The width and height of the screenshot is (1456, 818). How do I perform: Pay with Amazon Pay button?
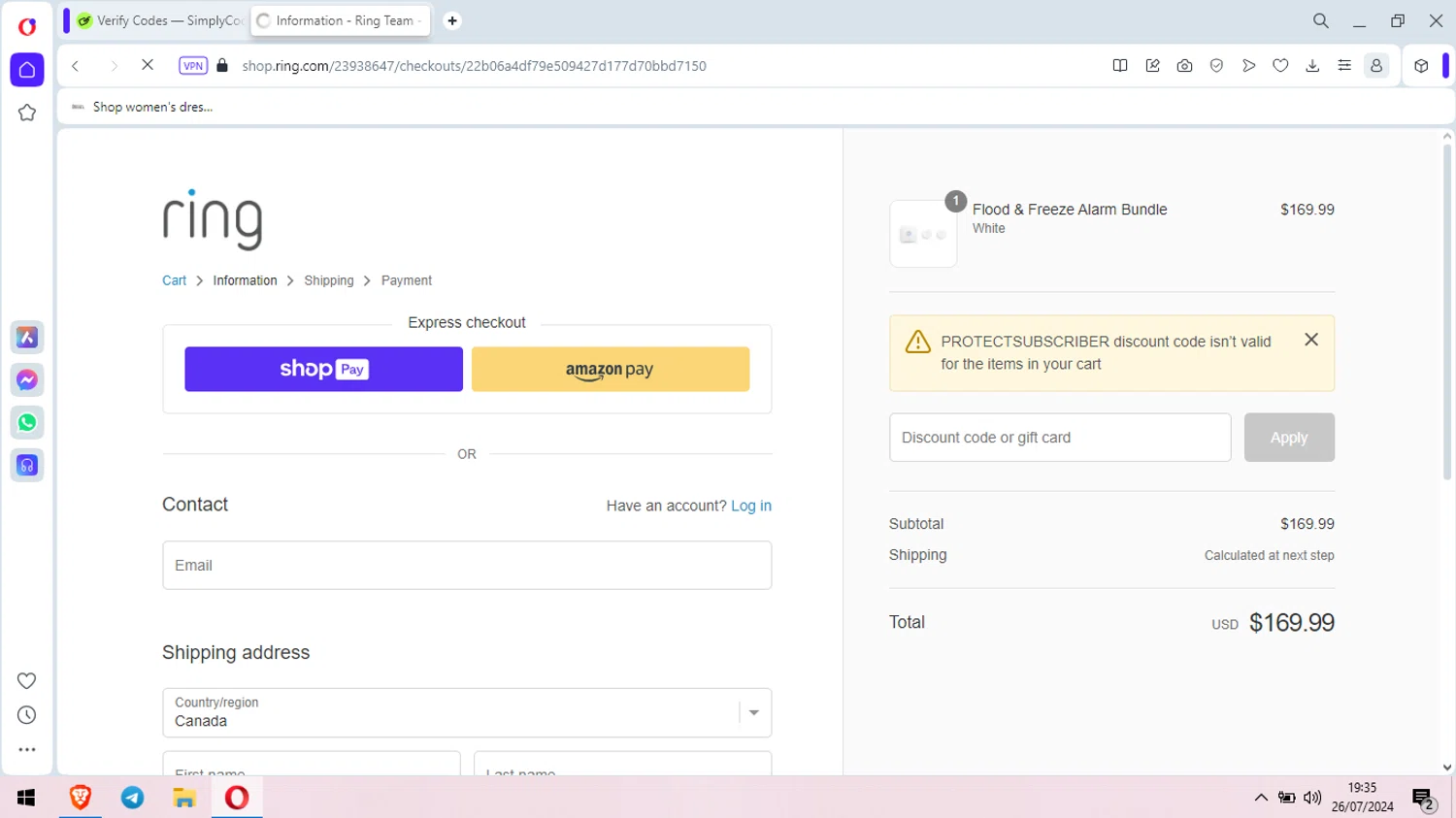click(611, 369)
